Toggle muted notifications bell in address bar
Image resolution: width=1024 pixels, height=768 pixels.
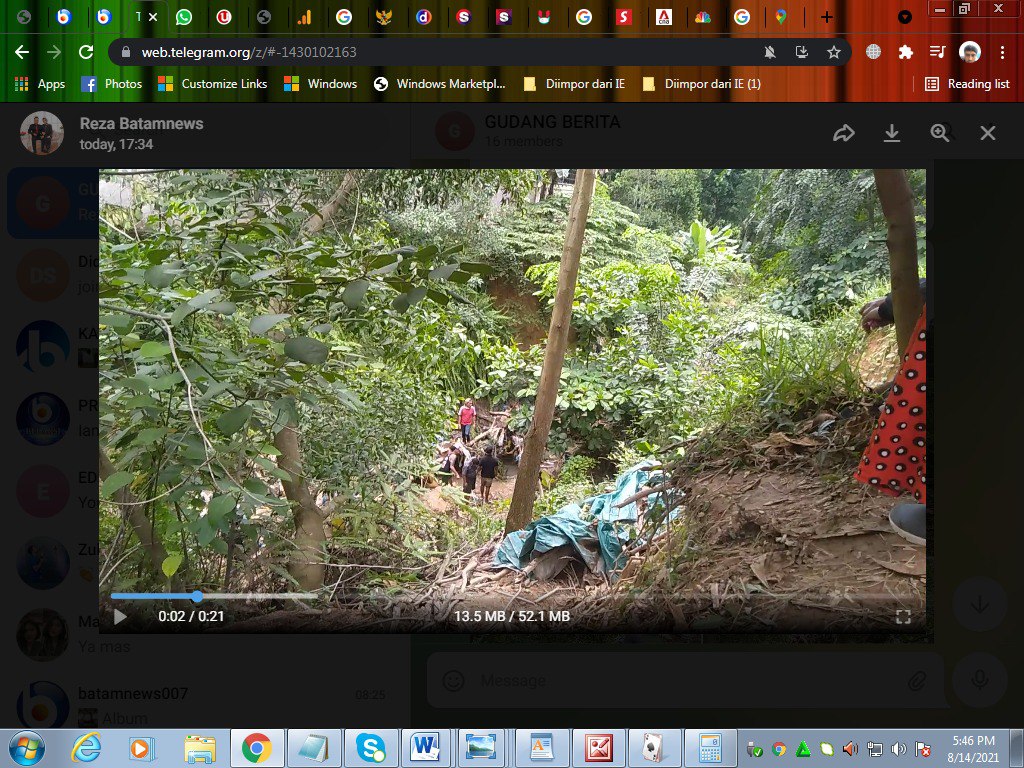[770, 52]
